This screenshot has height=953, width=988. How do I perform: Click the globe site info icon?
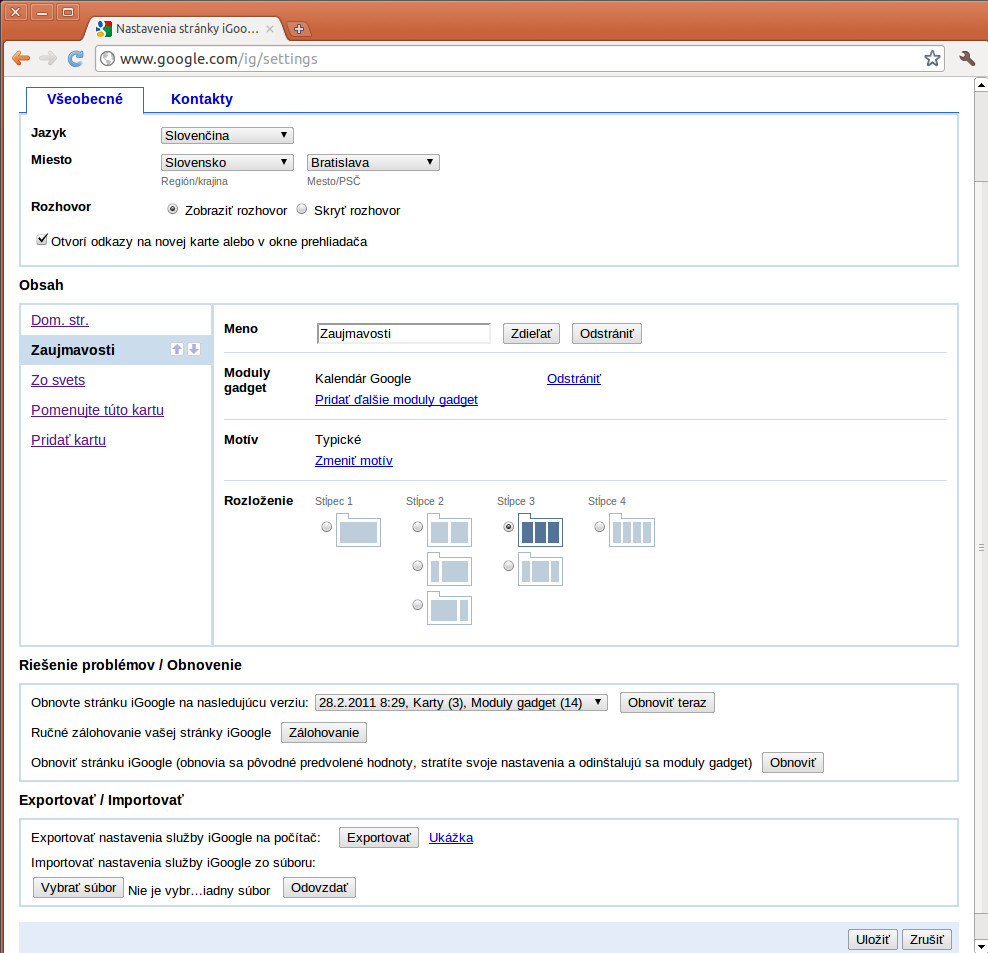(x=108, y=59)
